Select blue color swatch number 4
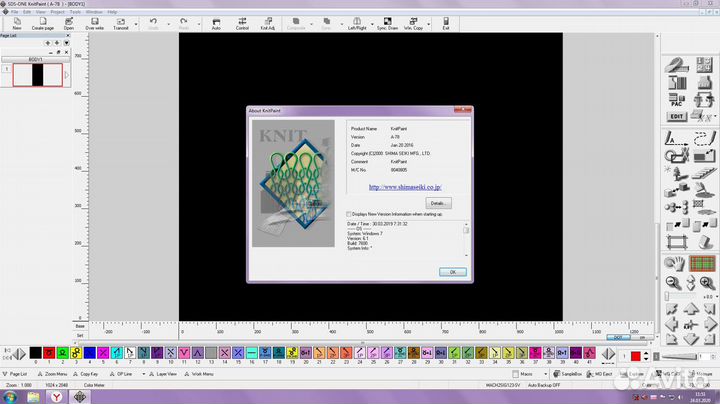 tap(90, 353)
